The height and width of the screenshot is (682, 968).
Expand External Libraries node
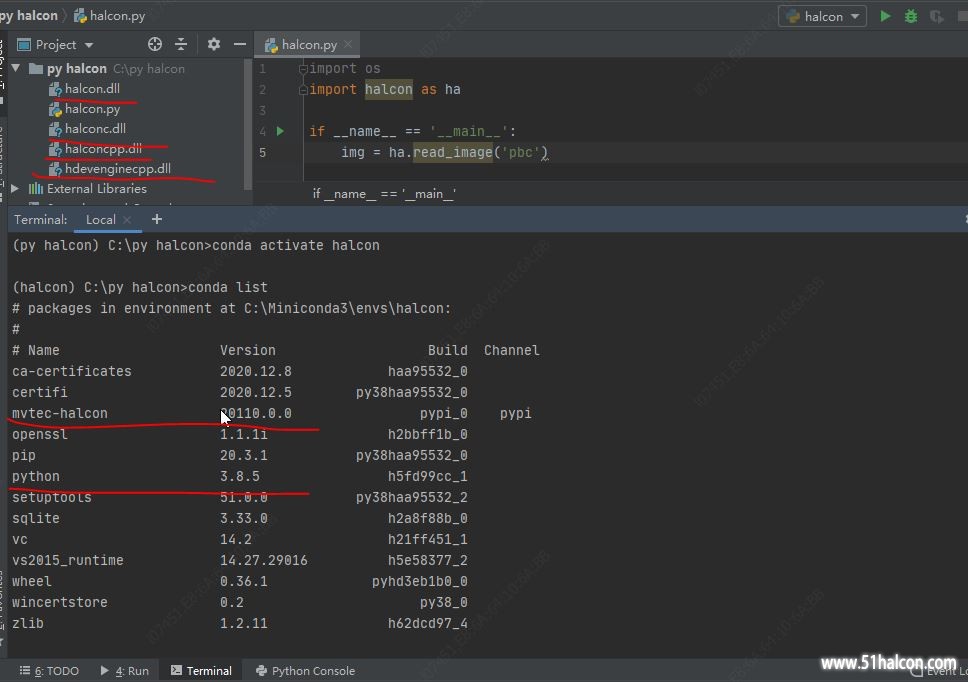[x=15, y=188]
